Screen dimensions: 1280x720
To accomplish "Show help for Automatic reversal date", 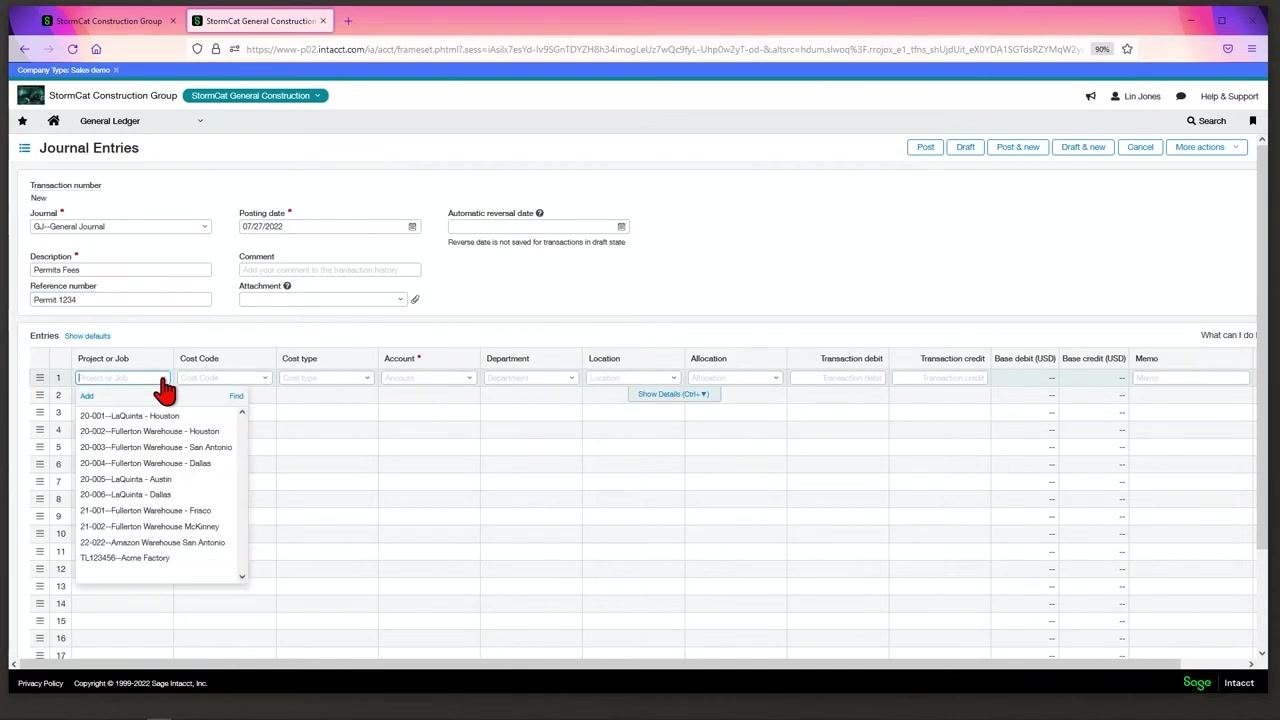I will coord(540,213).
